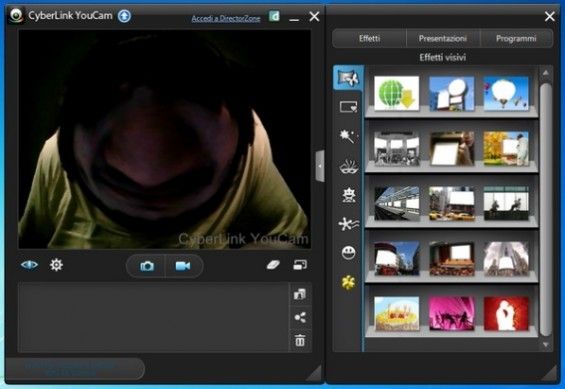Click the YouCam webcam logo icon
This screenshot has height=389, width=565.
tap(16, 15)
